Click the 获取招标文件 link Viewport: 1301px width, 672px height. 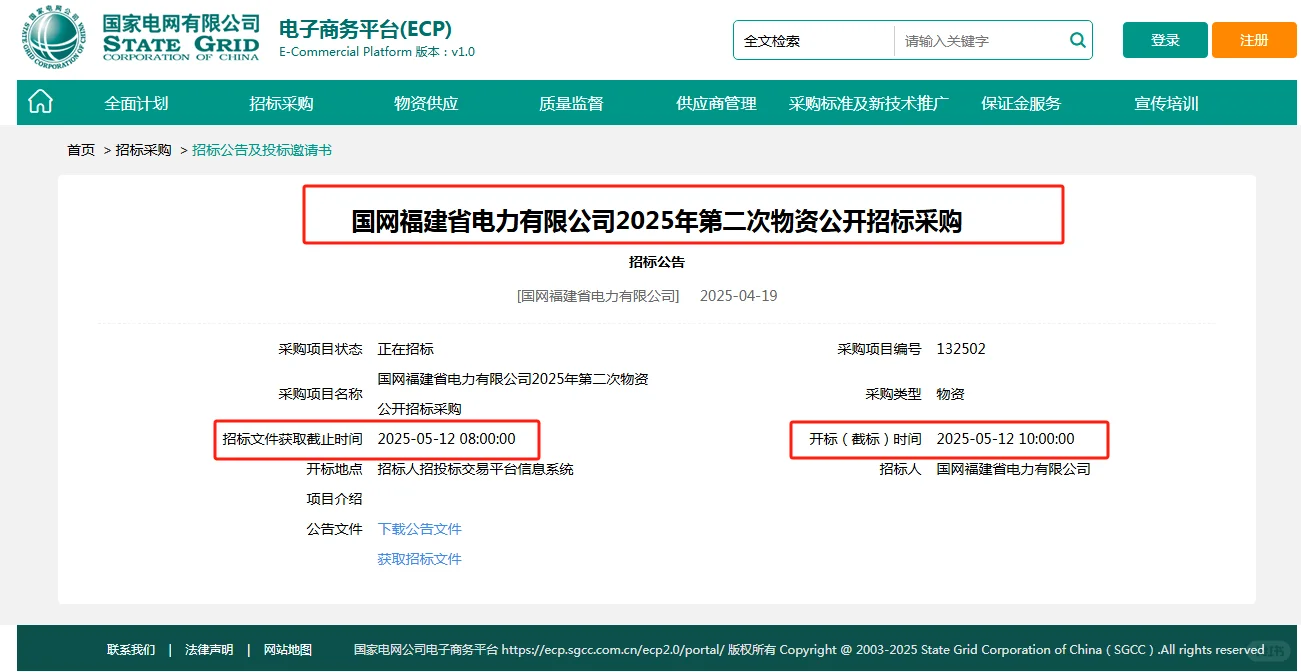419,559
